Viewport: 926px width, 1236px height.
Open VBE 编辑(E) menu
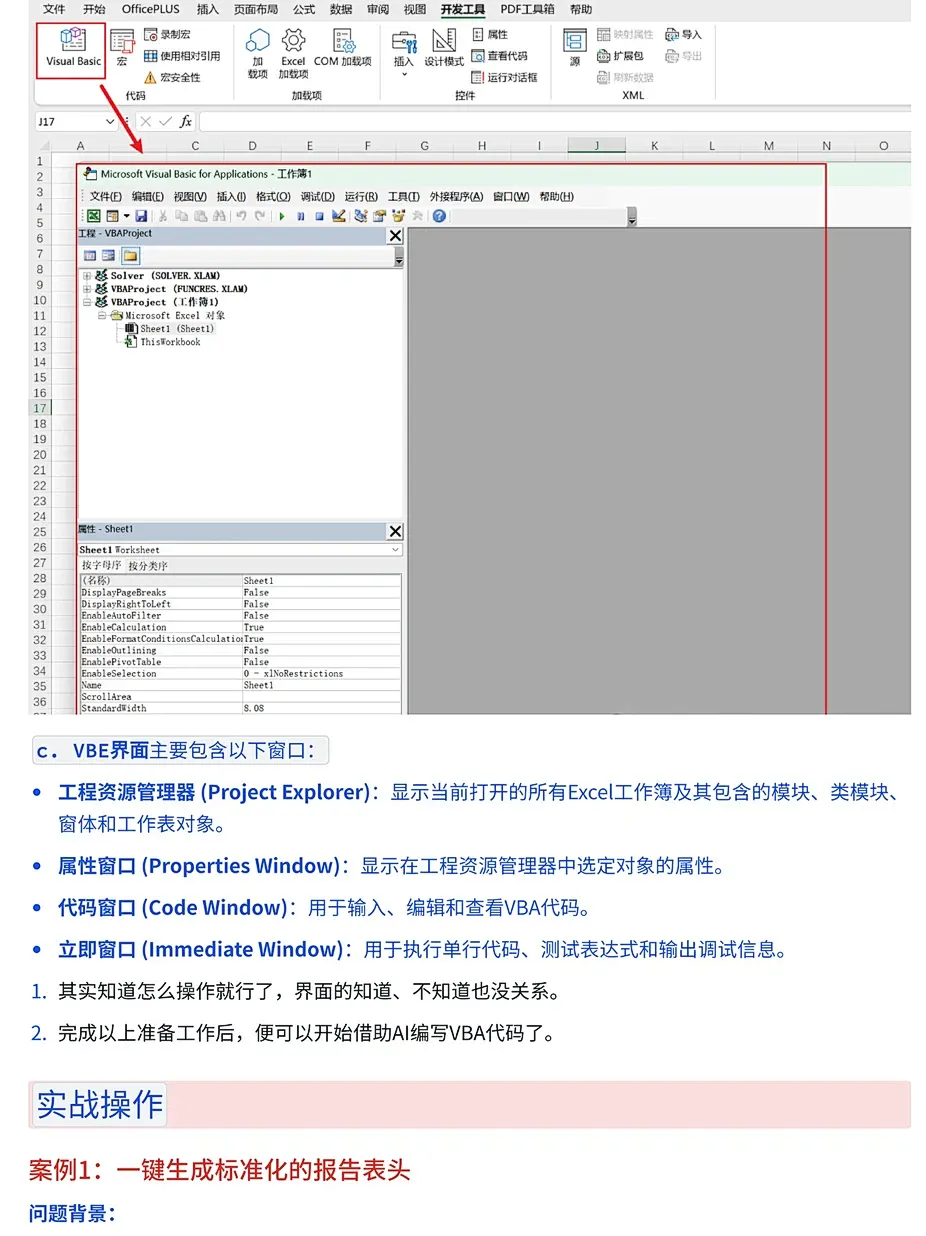click(x=148, y=197)
